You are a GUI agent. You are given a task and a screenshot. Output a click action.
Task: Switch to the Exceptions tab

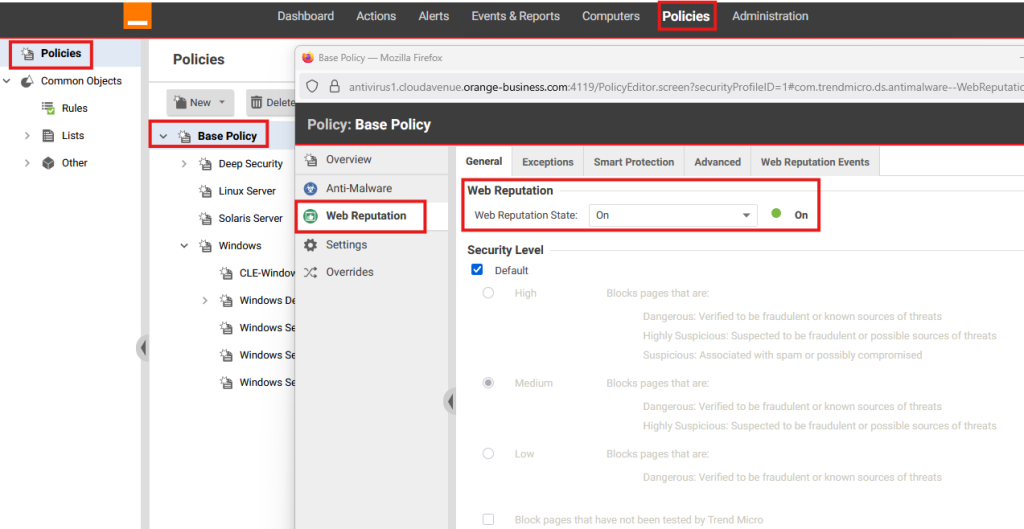[547, 162]
